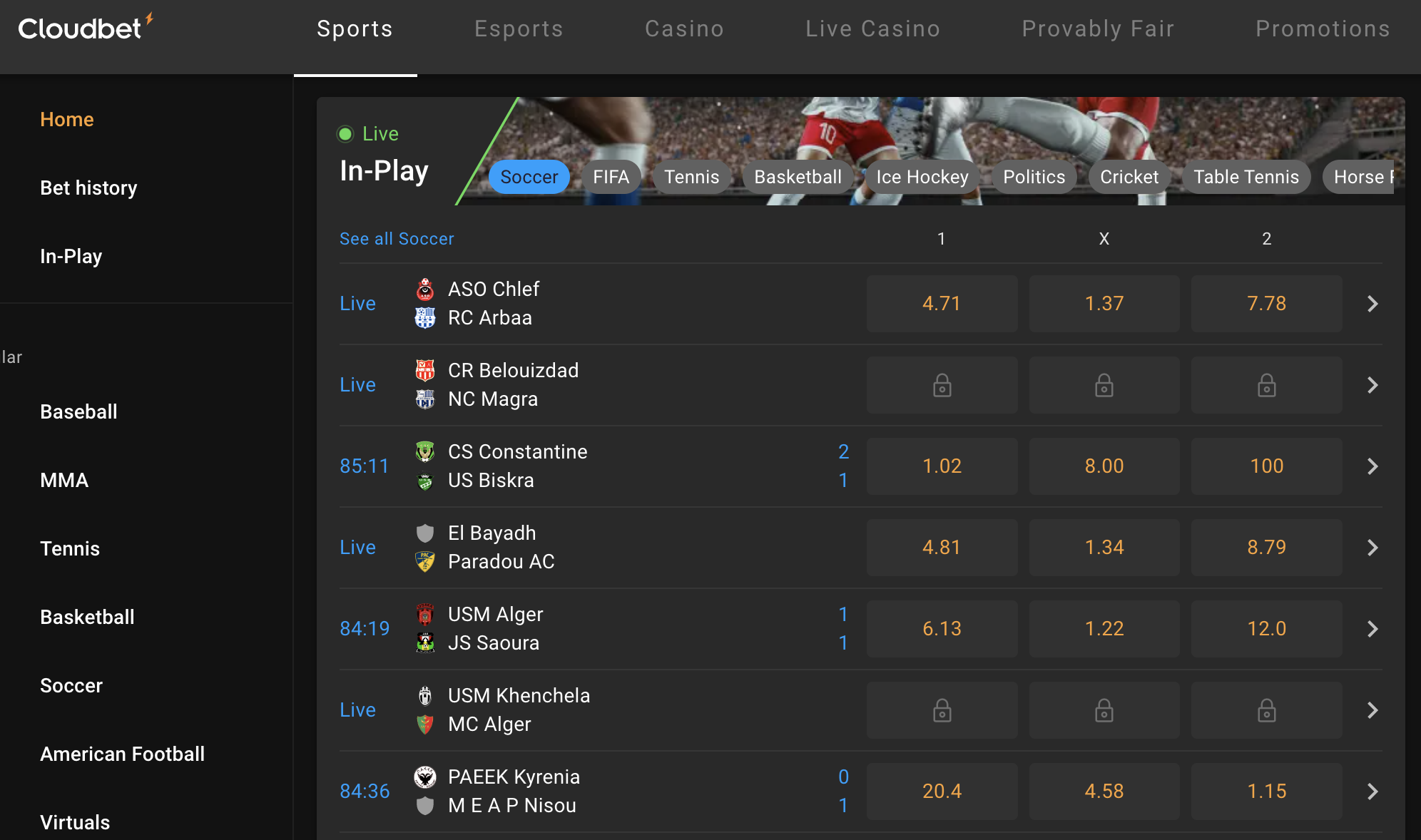Expand ASO Chlef vs RC Arbaa markets
This screenshot has width=1421, height=840.
[x=1372, y=304]
